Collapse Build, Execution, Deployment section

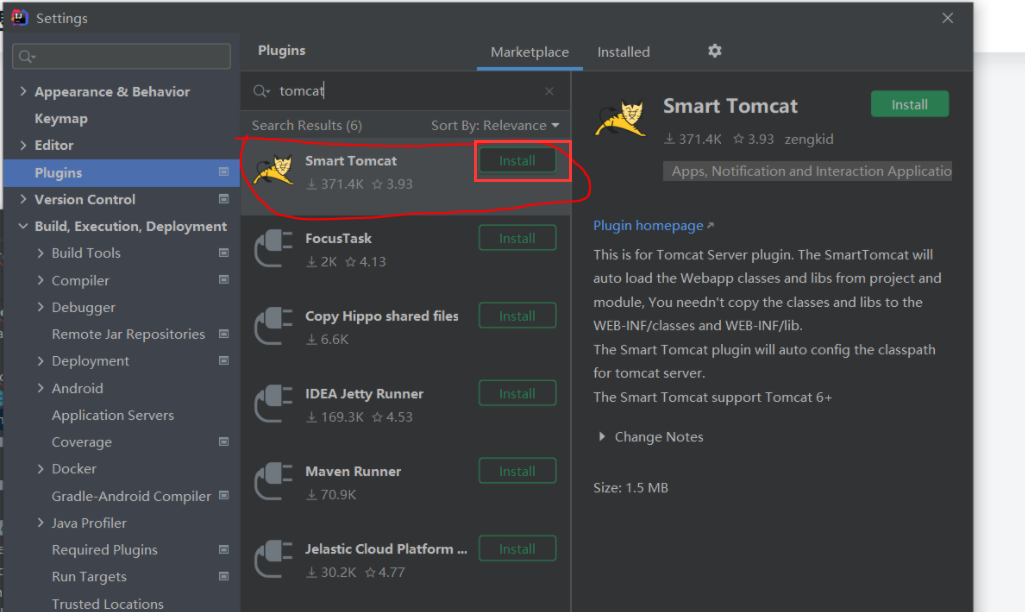(x=23, y=226)
